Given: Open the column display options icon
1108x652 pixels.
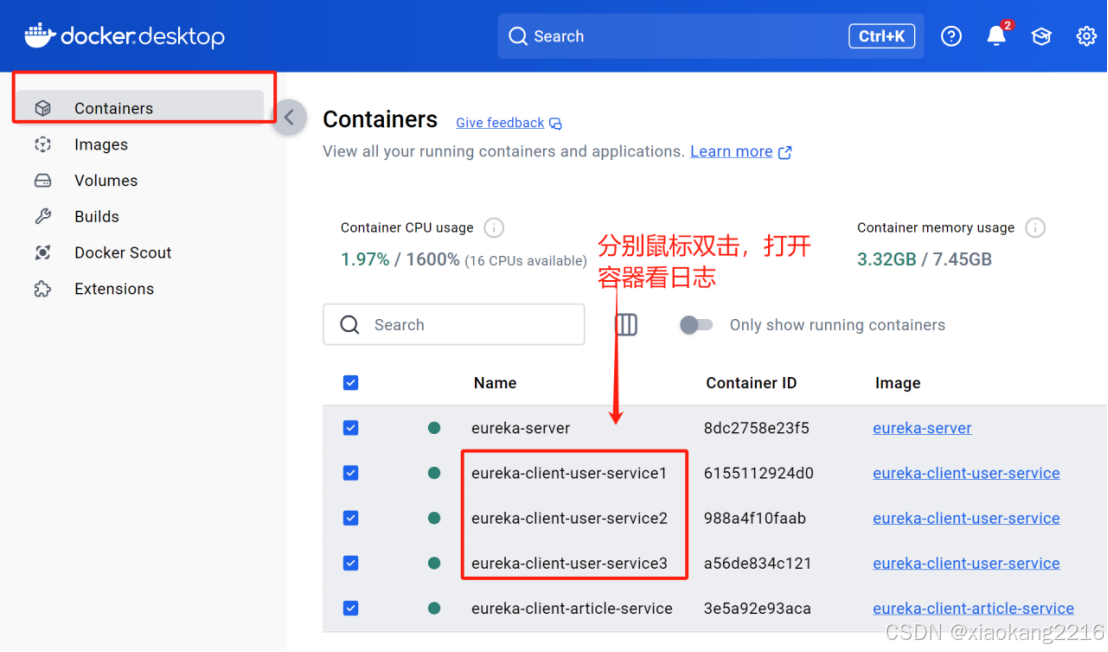Looking at the screenshot, I should (x=625, y=324).
